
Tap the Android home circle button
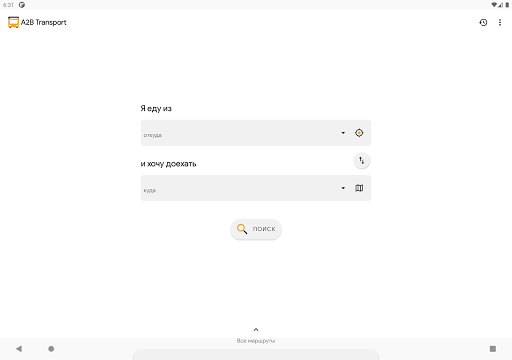click(51, 349)
